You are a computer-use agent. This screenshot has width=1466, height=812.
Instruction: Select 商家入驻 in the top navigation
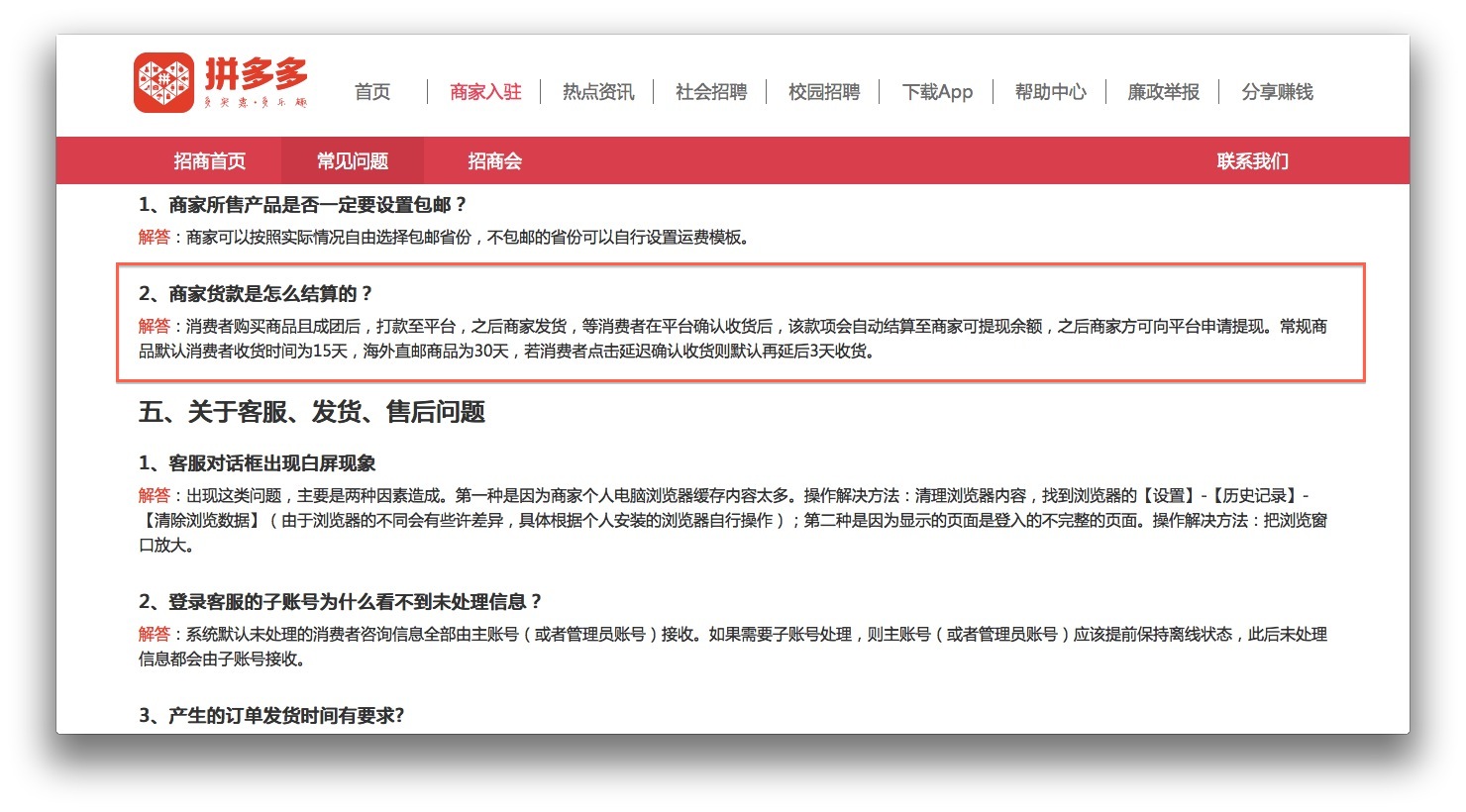(x=485, y=92)
